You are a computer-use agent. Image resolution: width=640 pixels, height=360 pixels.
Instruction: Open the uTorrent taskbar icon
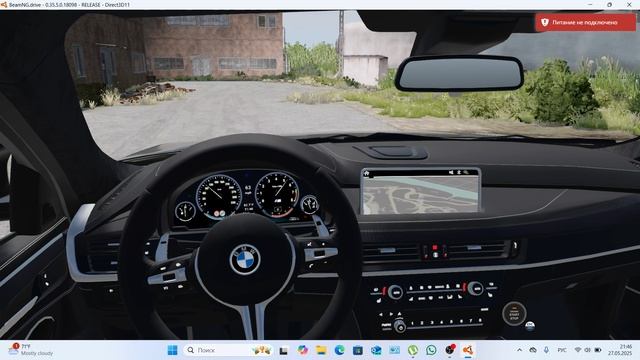point(413,350)
